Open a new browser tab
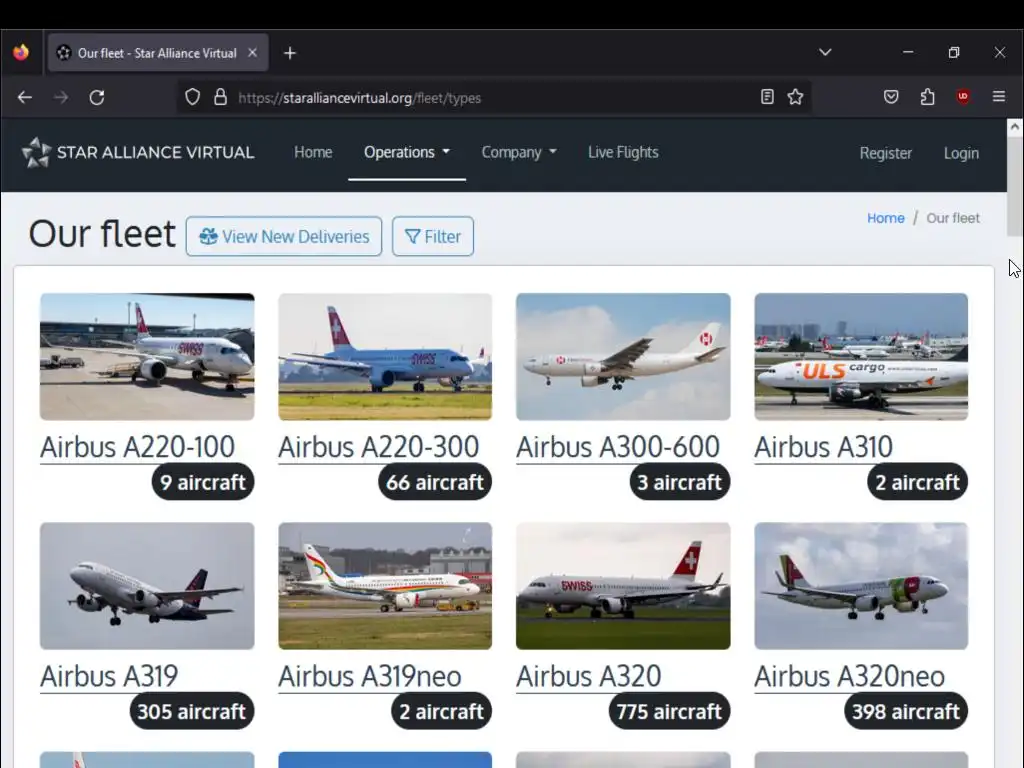Screen dimensions: 1024x768 [x=290, y=53]
